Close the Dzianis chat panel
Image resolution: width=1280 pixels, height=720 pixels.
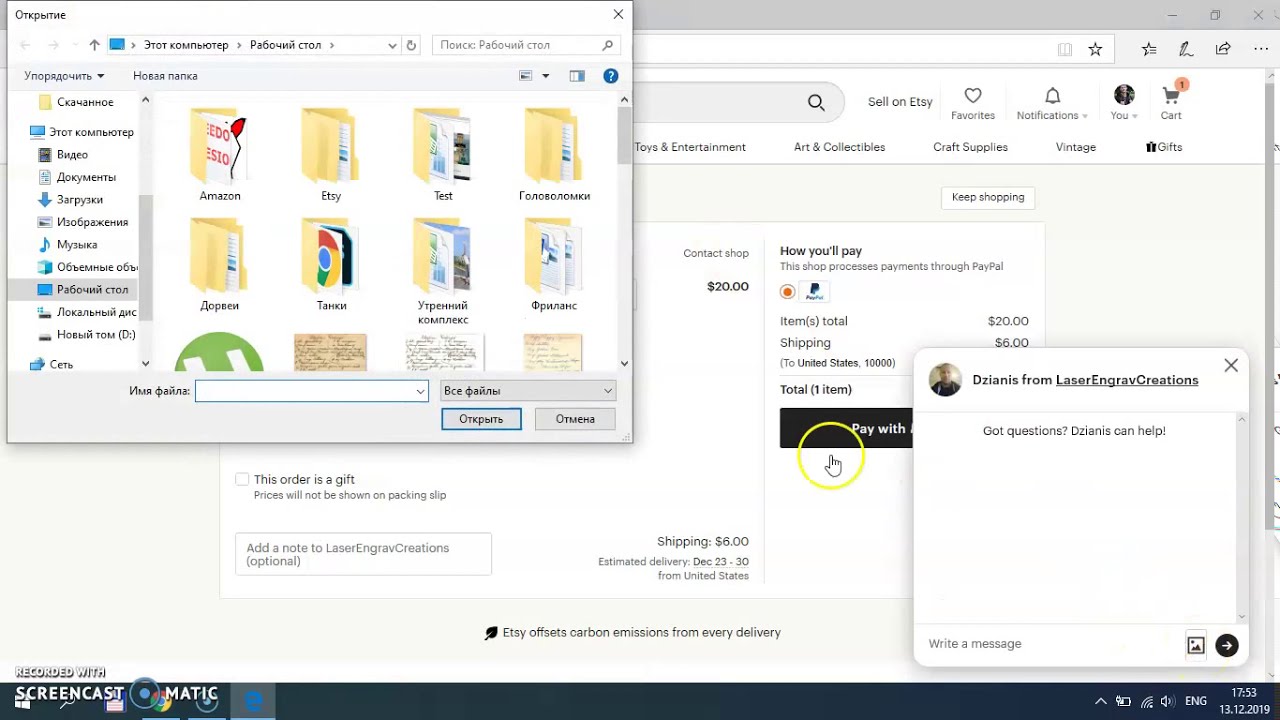[x=1231, y=366]
